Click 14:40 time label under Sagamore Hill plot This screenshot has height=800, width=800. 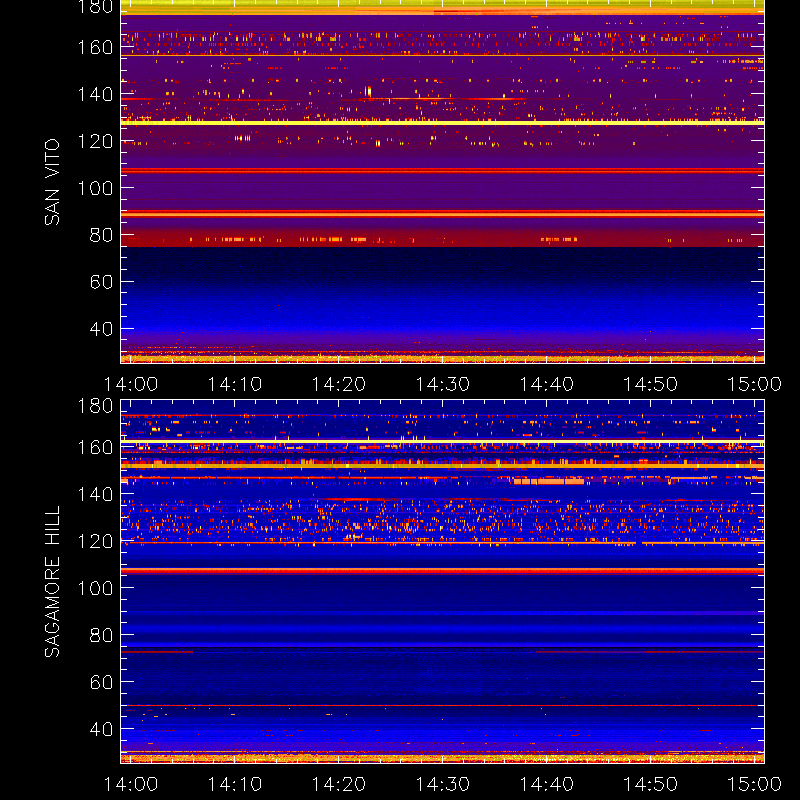click(x=546, y=784)
